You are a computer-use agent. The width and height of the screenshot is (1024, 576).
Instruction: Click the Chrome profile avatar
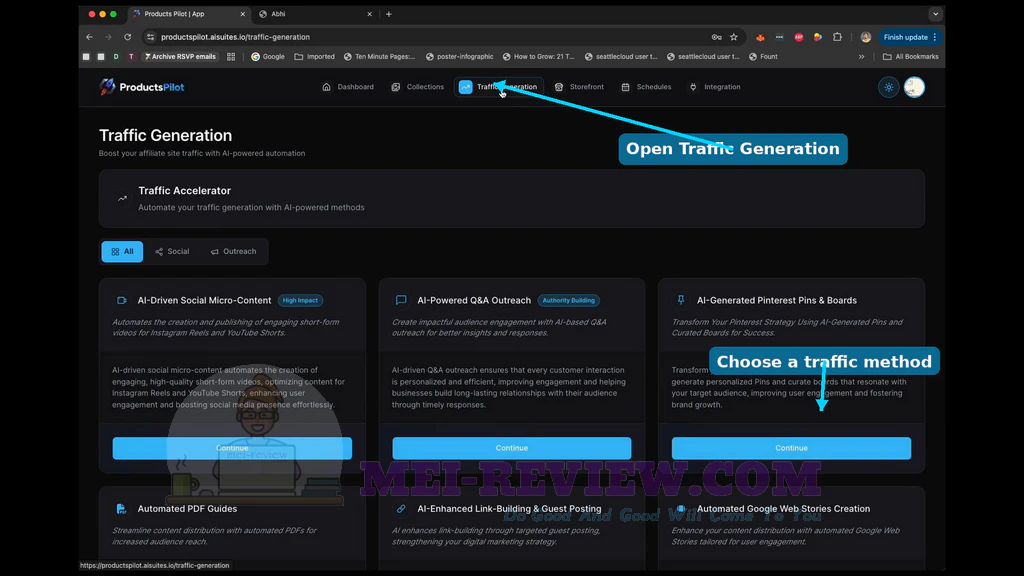(866, 37)
